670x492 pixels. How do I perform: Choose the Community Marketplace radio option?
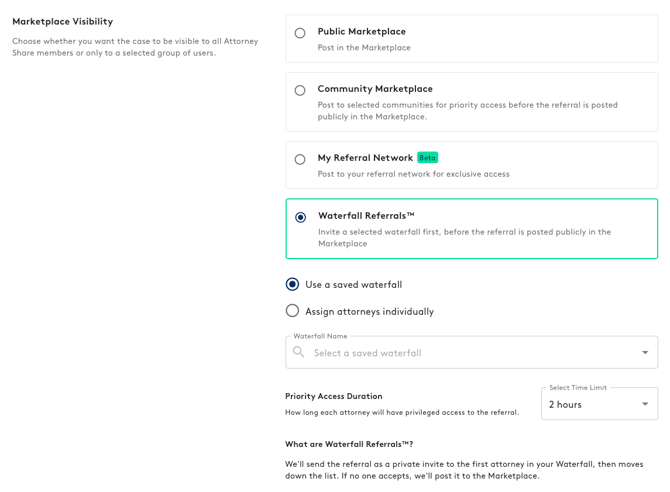point(300,90)
